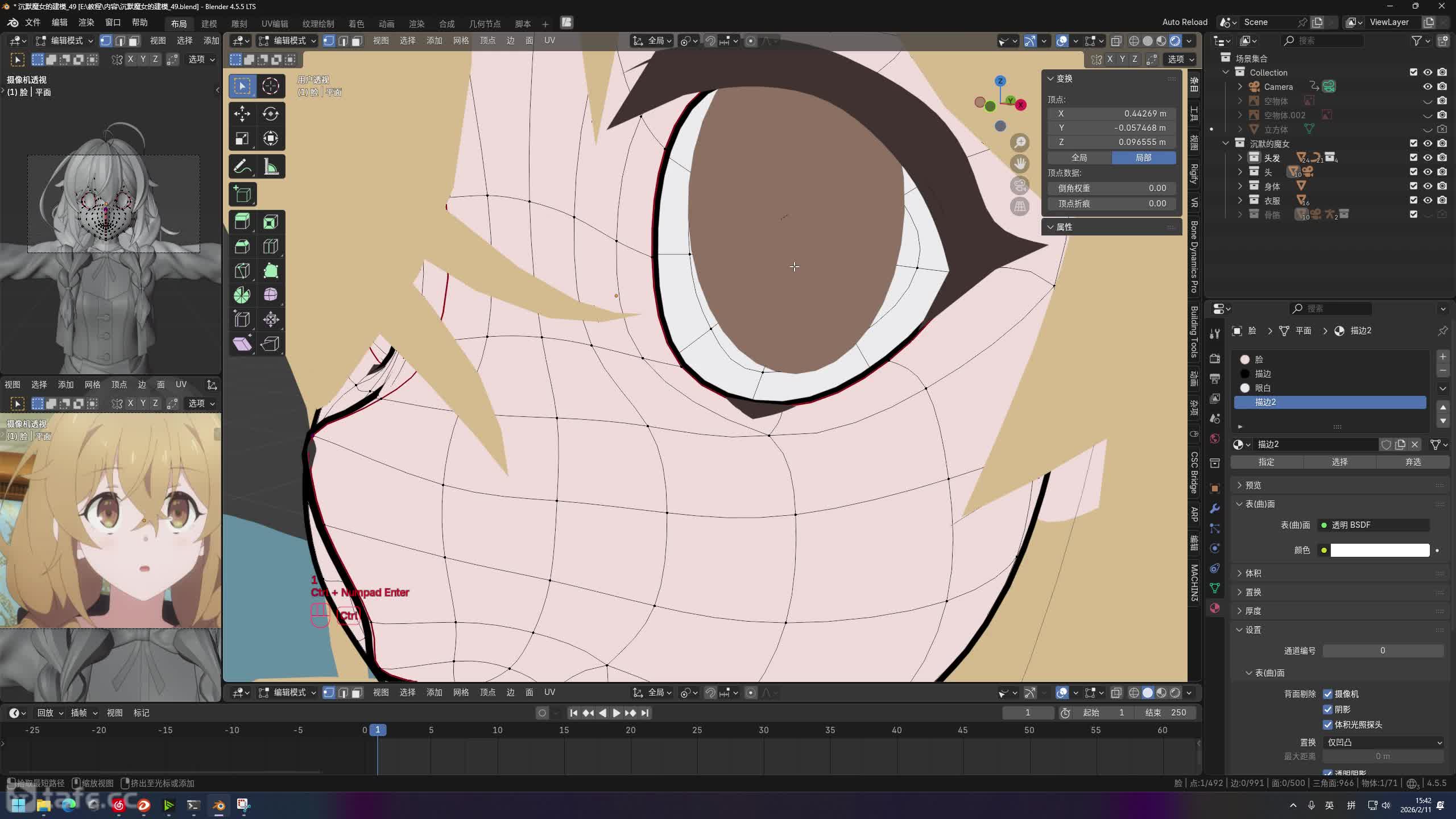The image size is (1456, 819).
Task: Select the Shear tool icon
Action: pyautogui.click(x=242, y=344)
